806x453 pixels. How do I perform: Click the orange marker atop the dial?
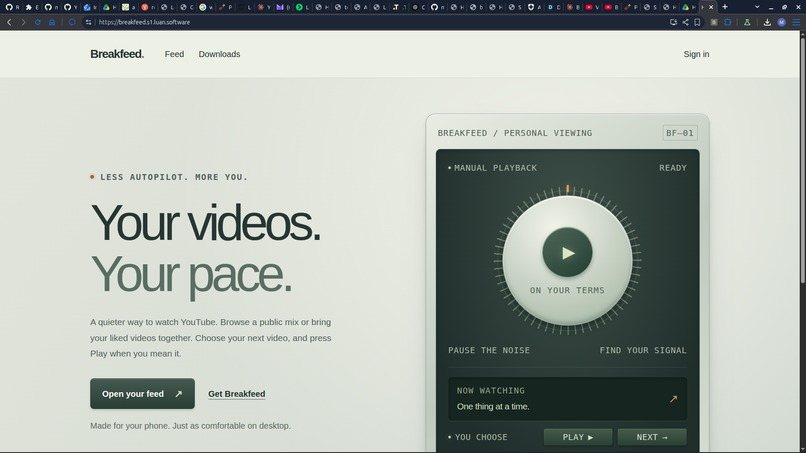click(567, 189)
